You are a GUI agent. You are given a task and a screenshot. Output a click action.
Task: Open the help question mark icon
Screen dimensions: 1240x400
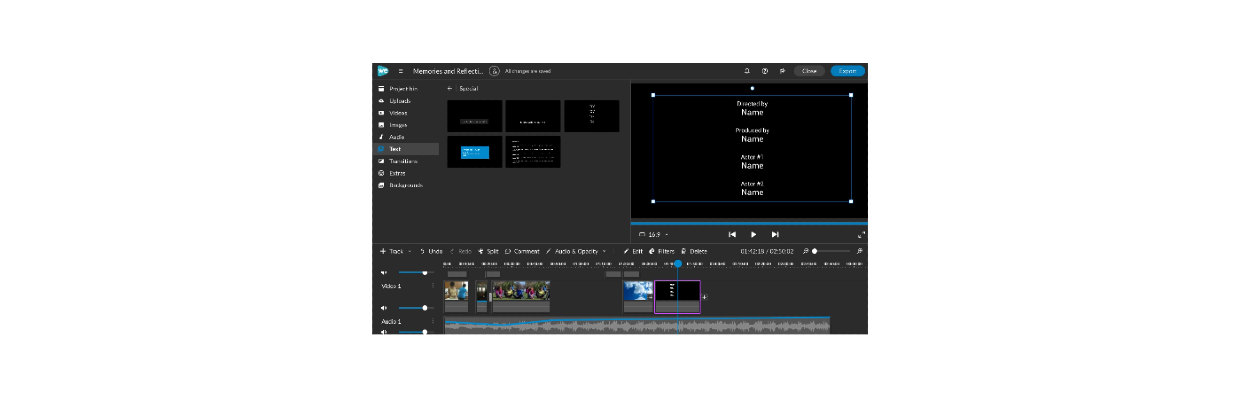point(765,71)
